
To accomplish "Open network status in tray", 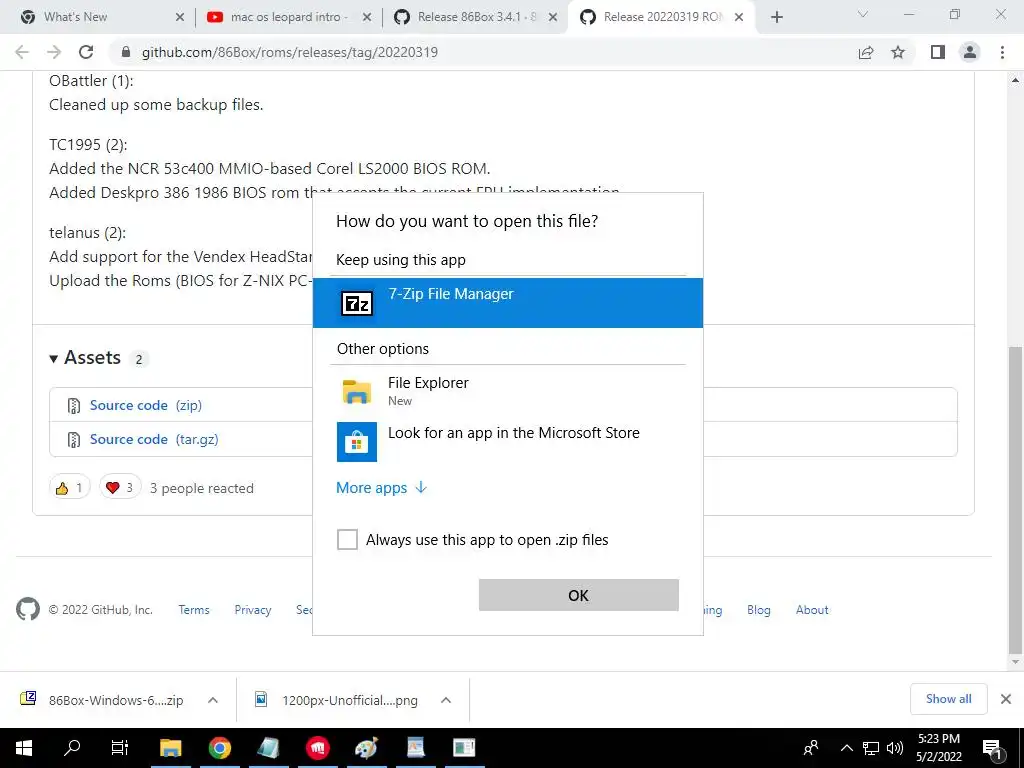I will point(871,748).
